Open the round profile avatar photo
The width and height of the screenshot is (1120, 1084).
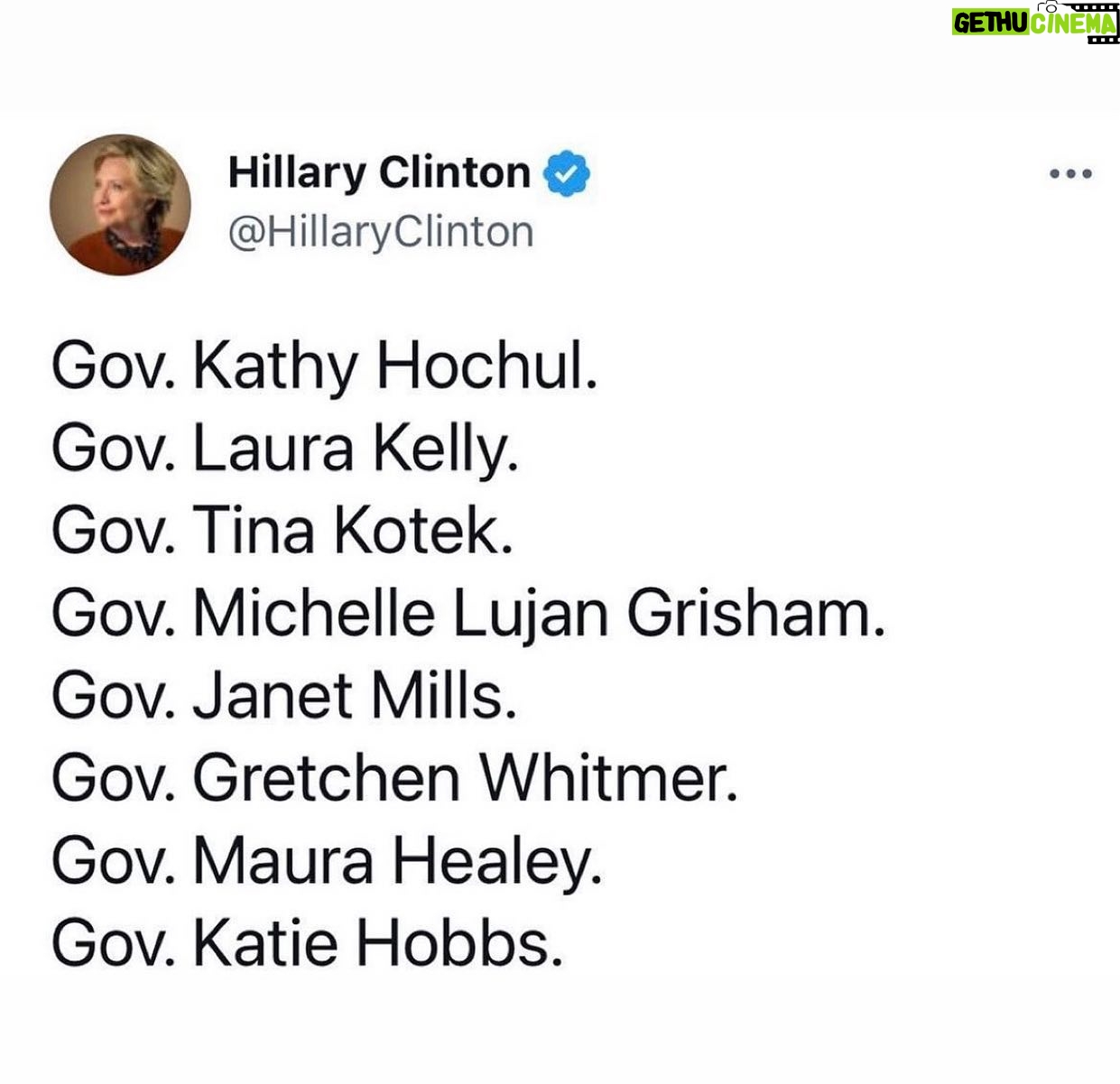(120, 204)
